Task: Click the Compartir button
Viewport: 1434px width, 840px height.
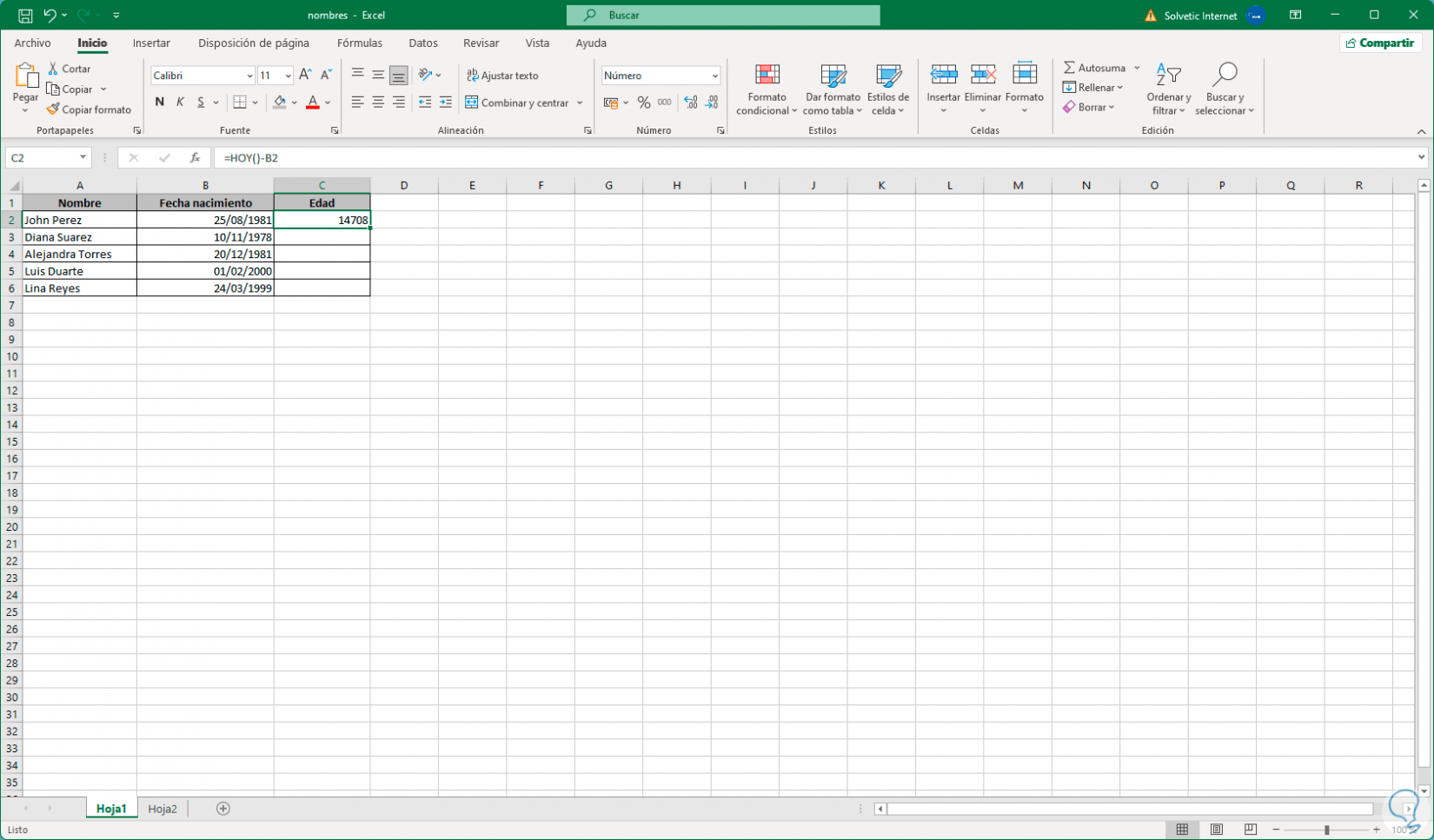Action: pos(1380,42)
